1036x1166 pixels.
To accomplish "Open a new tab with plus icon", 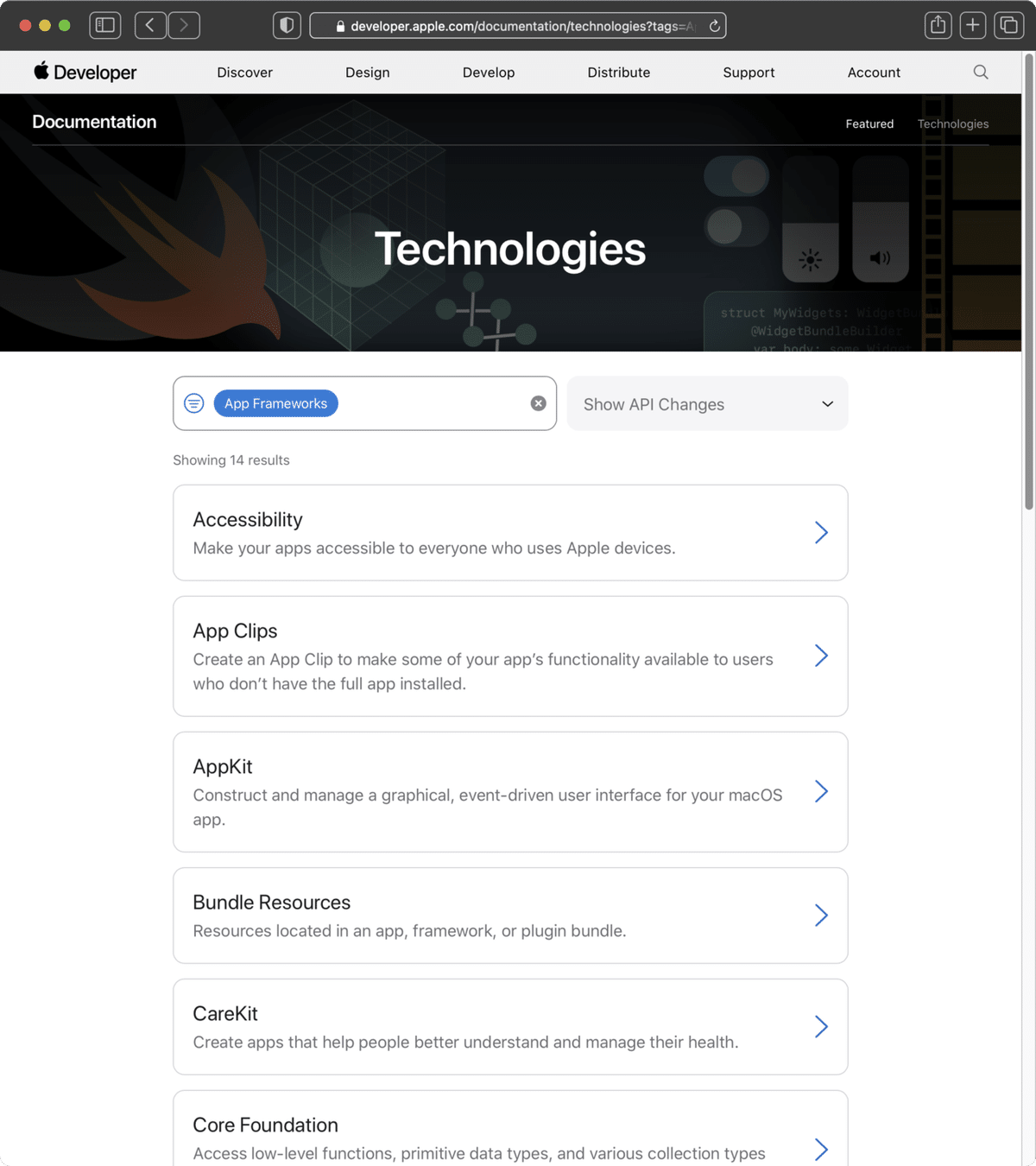I will [973, 25].
